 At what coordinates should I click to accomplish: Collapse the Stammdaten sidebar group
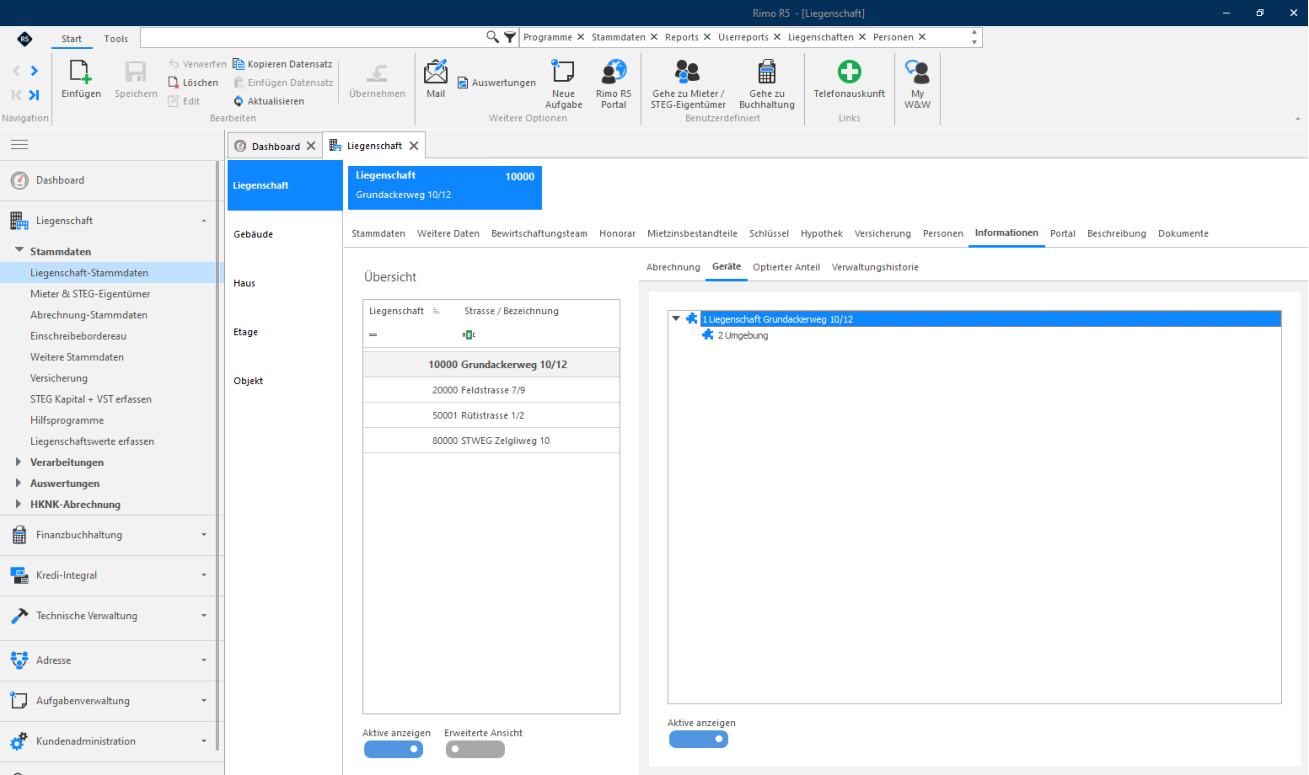tap(20, 251)
